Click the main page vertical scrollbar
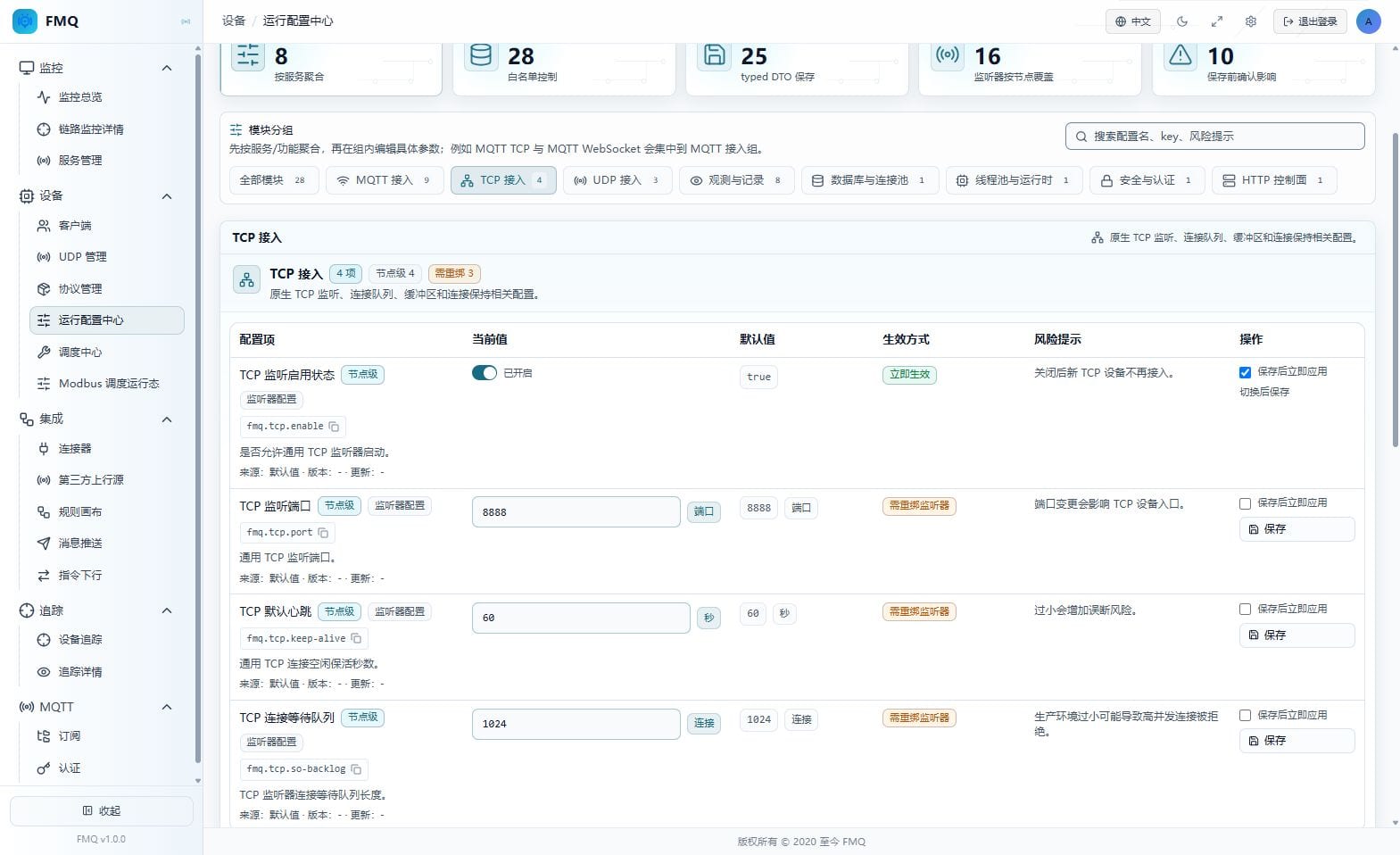 point(1396,290)
